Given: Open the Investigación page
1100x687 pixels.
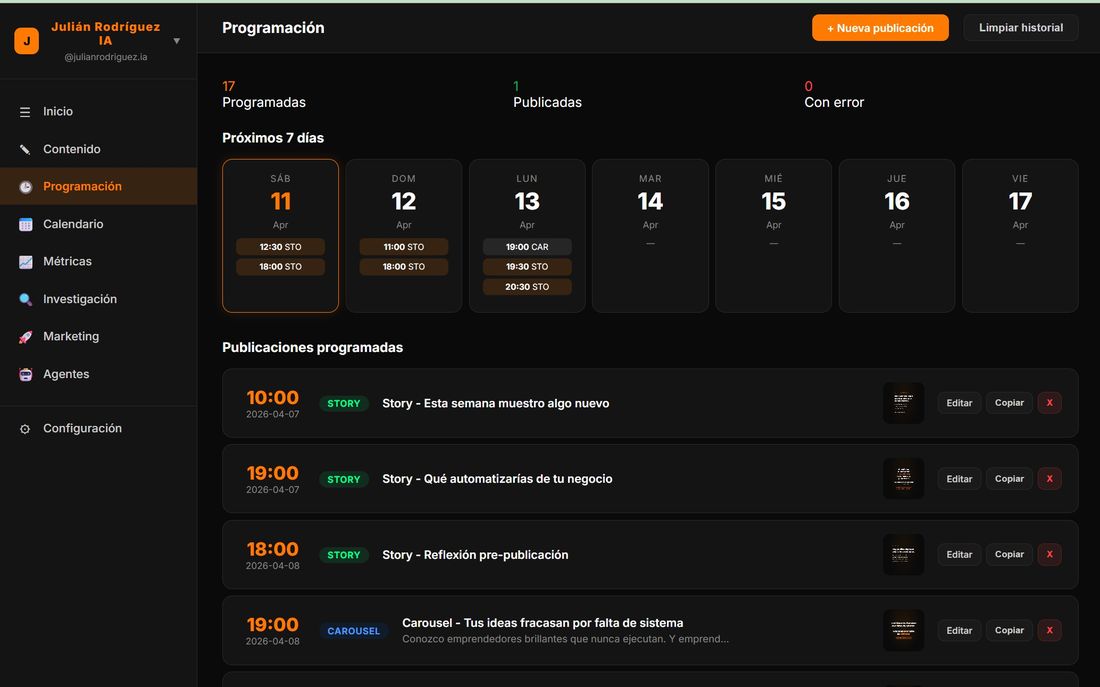Looking at the screenshot, I should tap(98, 299).
